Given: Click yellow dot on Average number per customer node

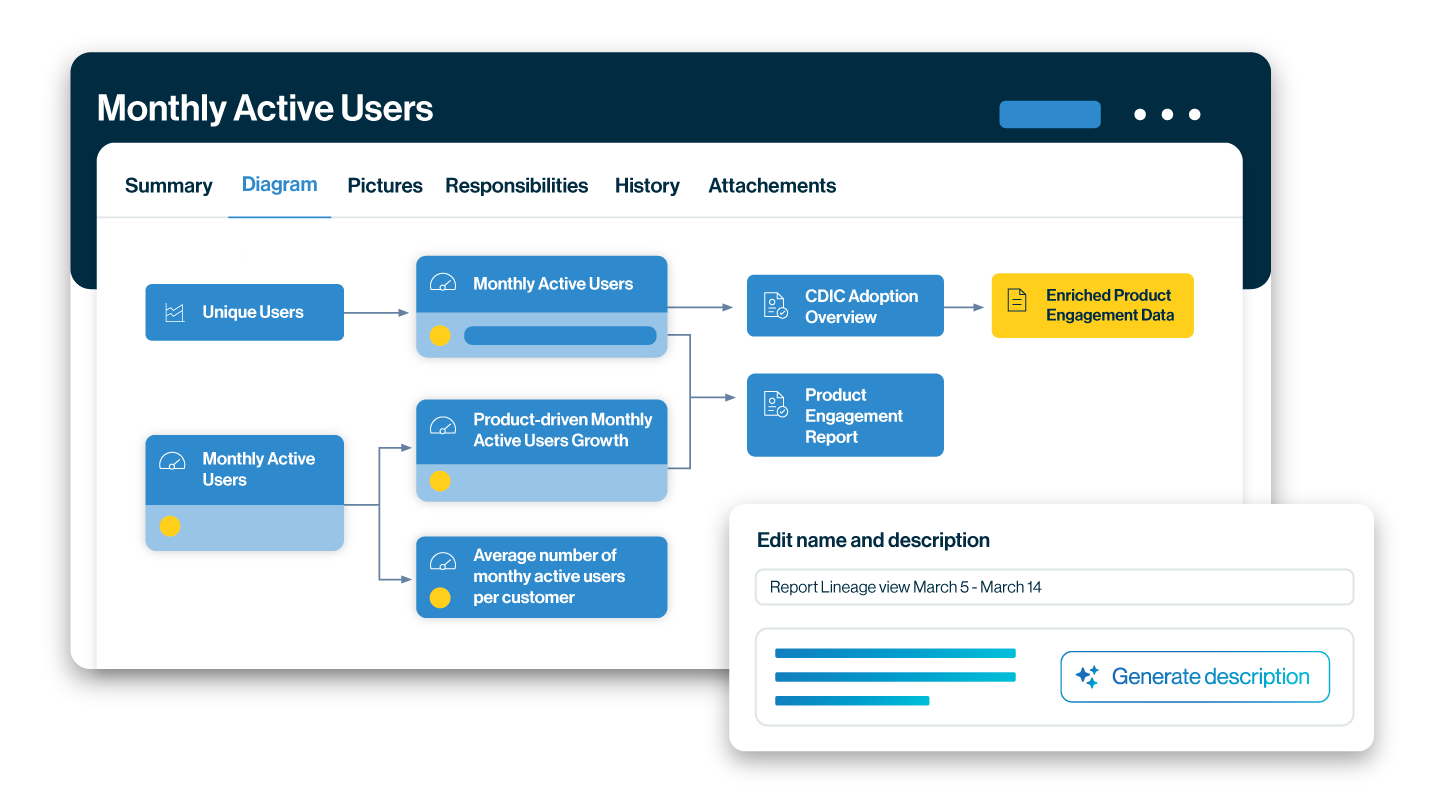Looking at the screenshot, I should tap(440, 598).
